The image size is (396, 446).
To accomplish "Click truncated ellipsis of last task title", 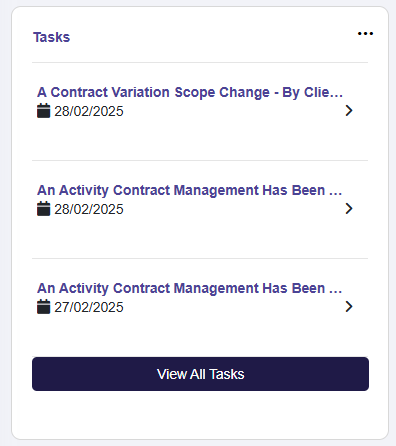I will 336,292.
